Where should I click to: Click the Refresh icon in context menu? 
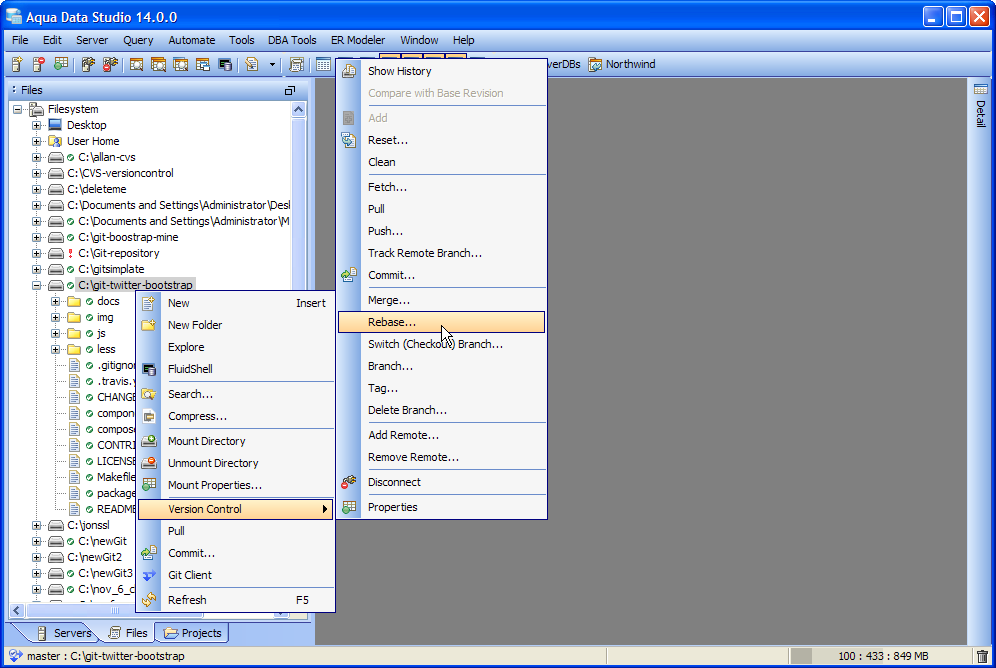click(149, 599)
